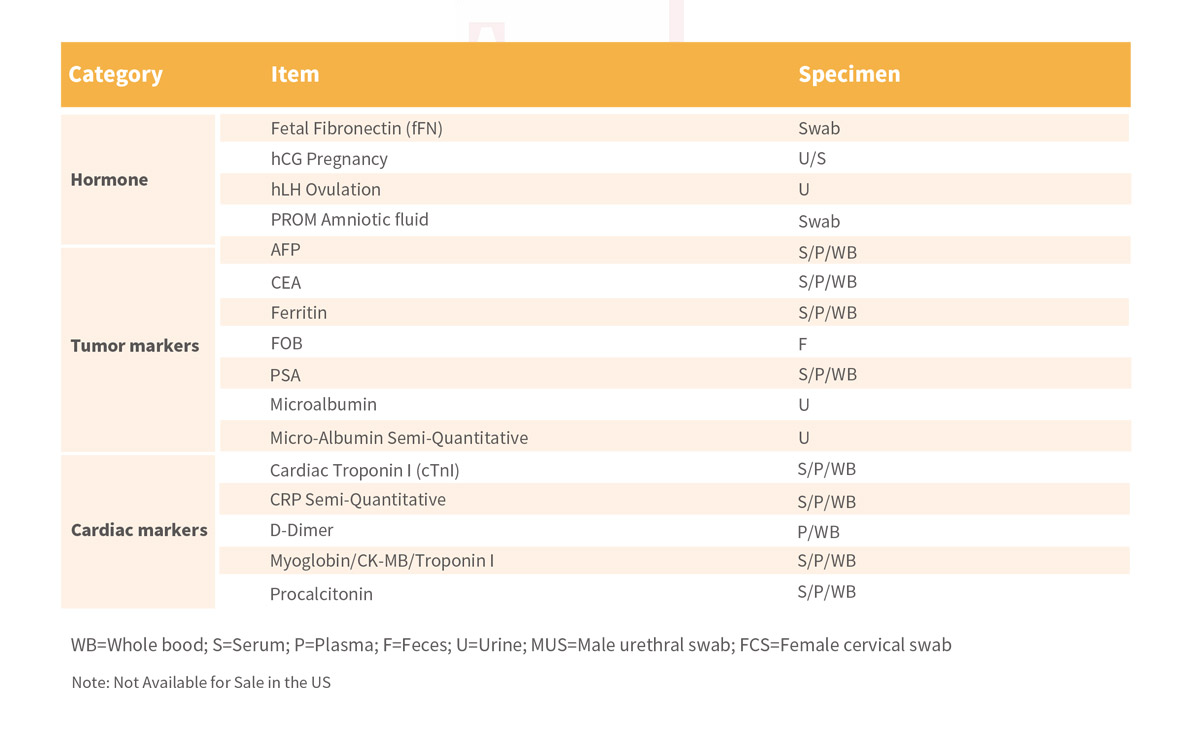Image resolution: width=1200 pixels, height=741 pixels.
Task: Select the FOB item row
Action: click(x=286, y=343)
